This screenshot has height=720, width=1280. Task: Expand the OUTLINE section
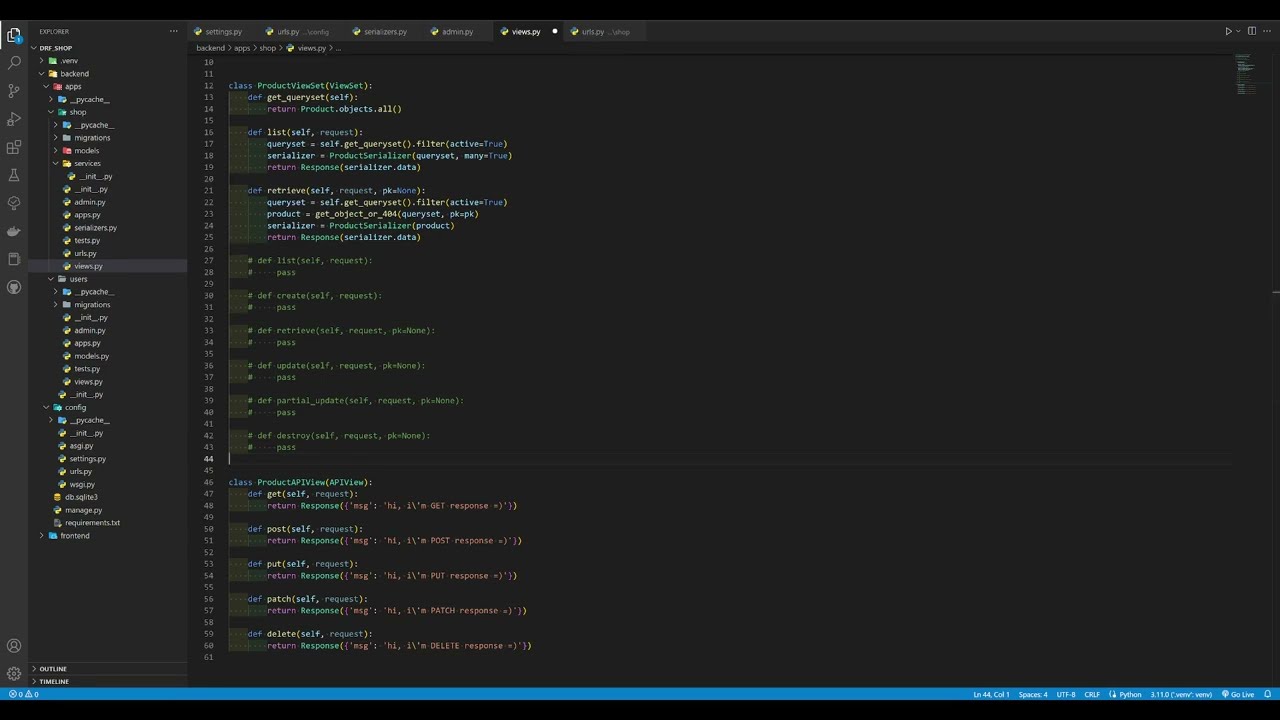(53, 669)
